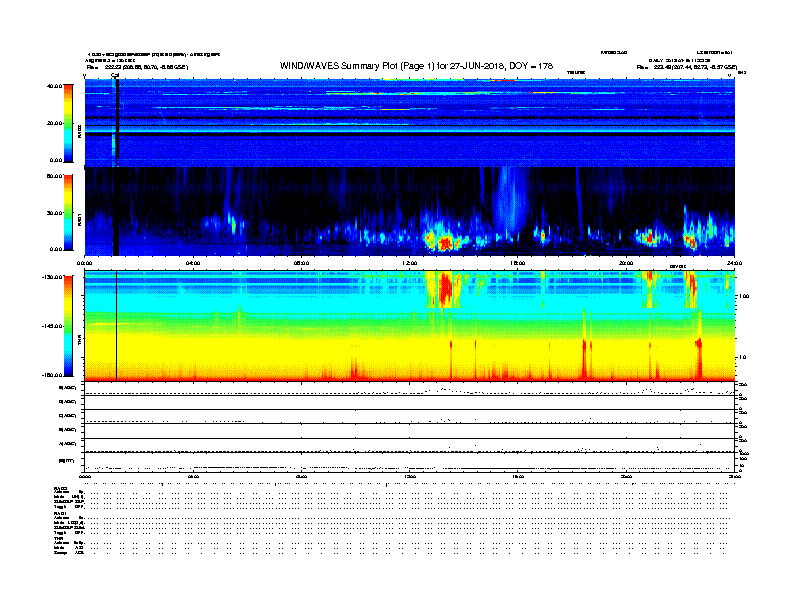Click the 08:00 tick label under RAD1 panel
The image size is (792, 612).
pyautogui.click(x=301, y=263)
